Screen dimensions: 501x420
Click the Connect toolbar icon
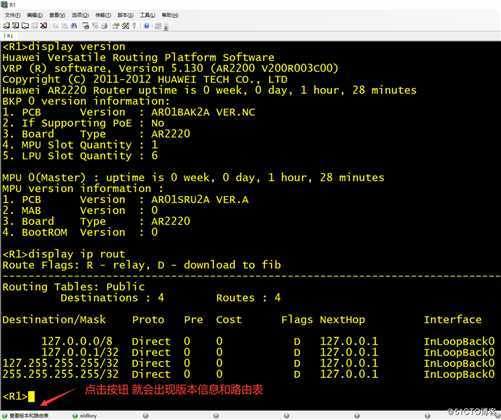(x=6, y=25)
